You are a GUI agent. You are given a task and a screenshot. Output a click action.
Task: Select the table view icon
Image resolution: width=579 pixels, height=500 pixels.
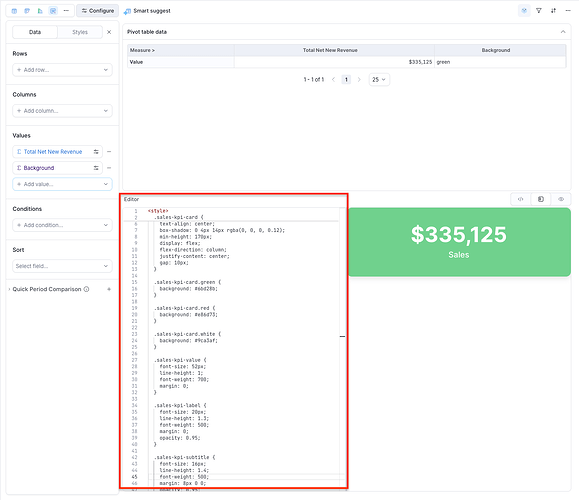click(14, 11)
